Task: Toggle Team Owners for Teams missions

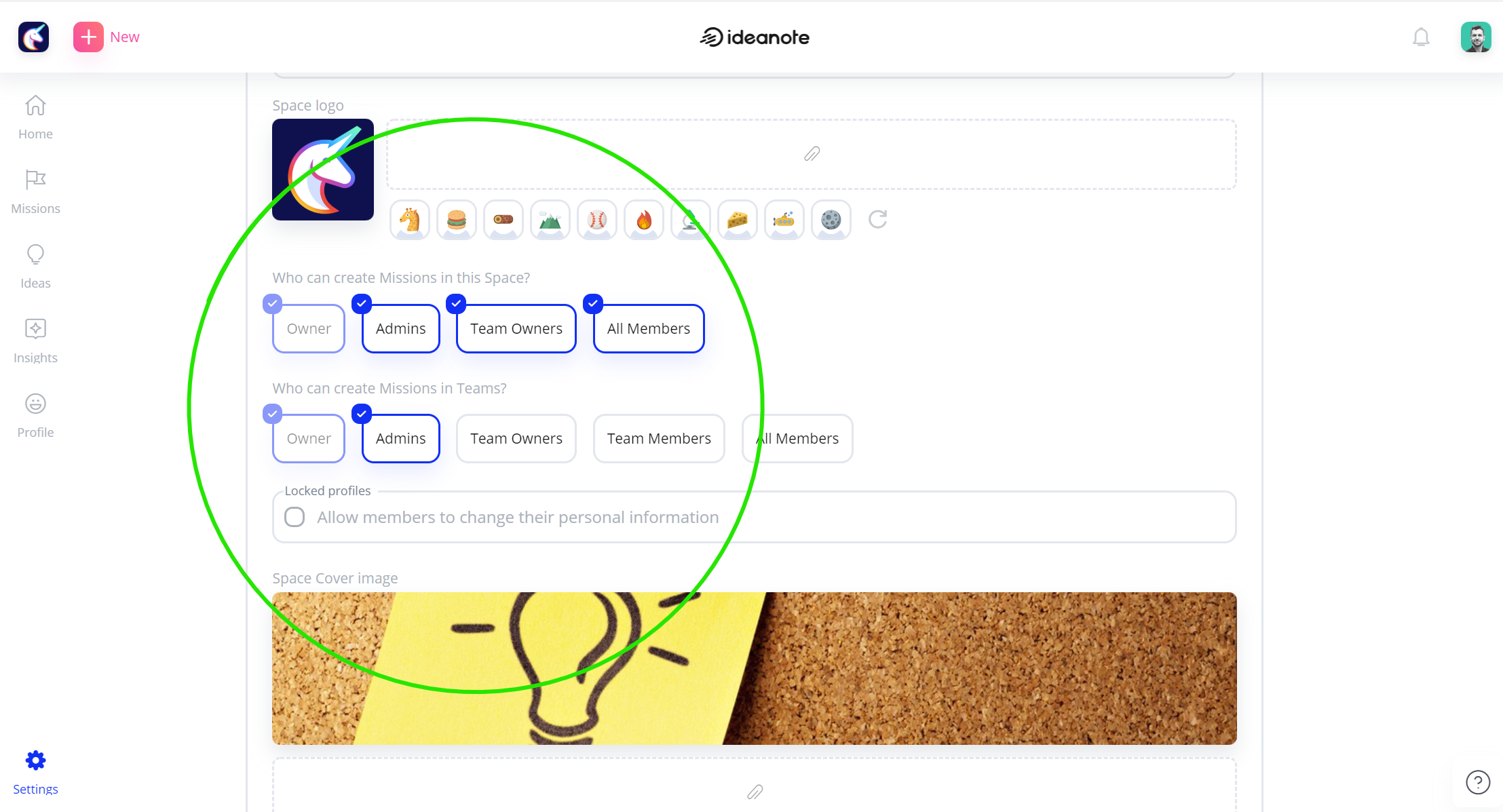Action: pyautogui.click(x=516, y=438)
